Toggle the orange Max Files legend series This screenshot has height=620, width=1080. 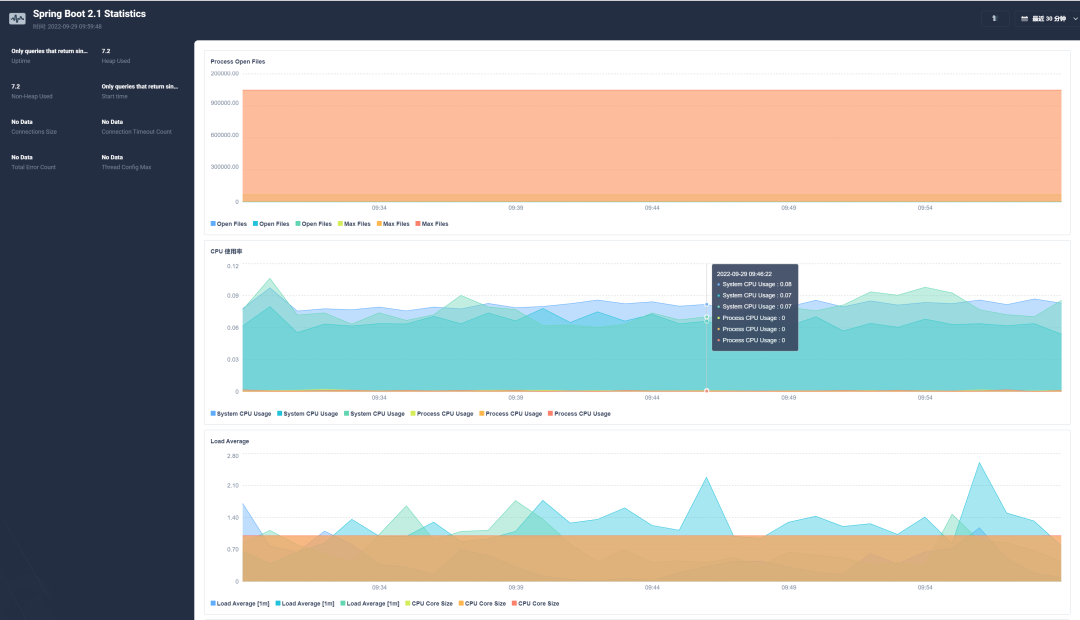click(393, 224)
